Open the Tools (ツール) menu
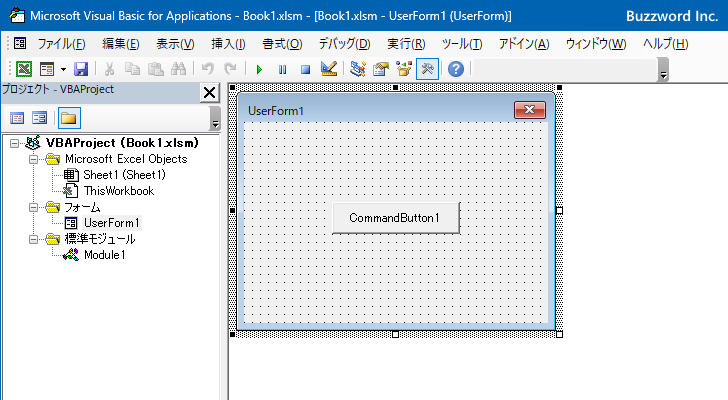This screenshot has width=728, height=400. tap(462, 44)
